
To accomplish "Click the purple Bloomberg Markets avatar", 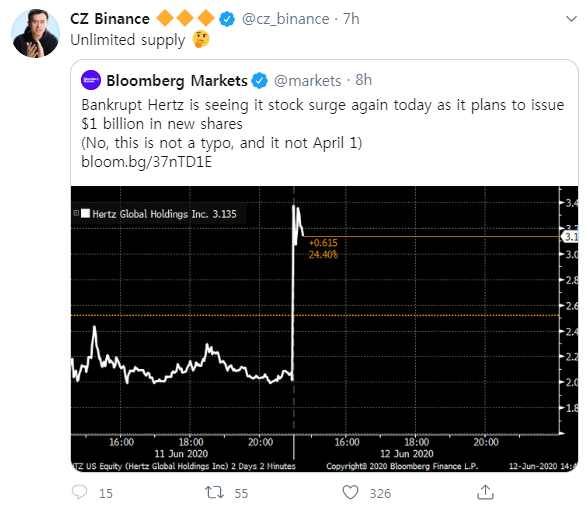I will pyautogui.click(x=91, y=80).
